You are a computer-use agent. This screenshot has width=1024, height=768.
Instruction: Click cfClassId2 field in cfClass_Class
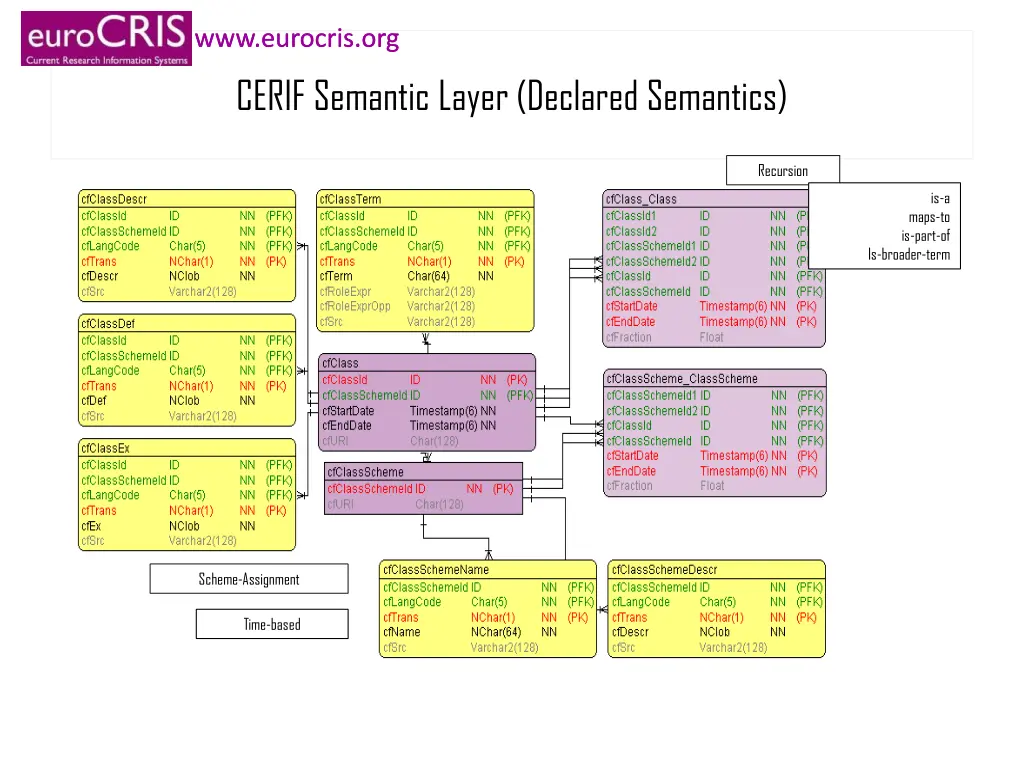pyautogui.click(x=707, y=231)
